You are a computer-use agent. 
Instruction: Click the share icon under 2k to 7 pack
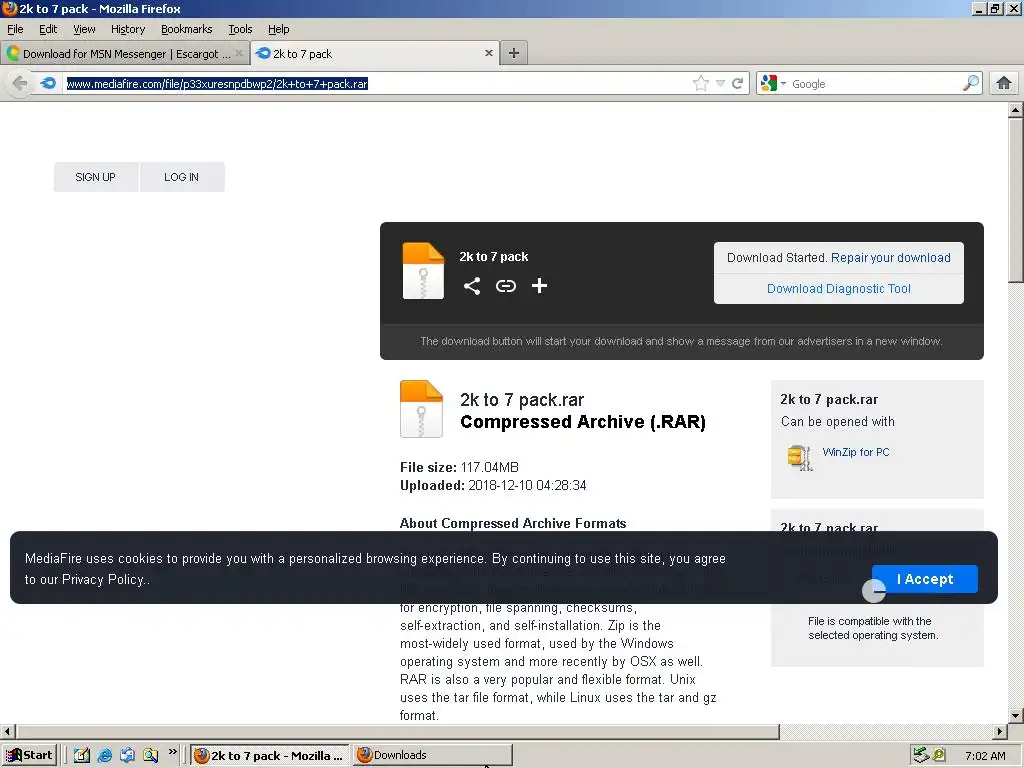(x=472, y=286)
